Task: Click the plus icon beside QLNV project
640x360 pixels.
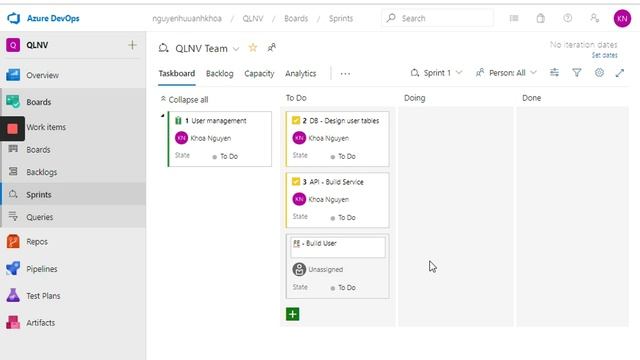Action: pyautogui.click(x=132, y=45)
